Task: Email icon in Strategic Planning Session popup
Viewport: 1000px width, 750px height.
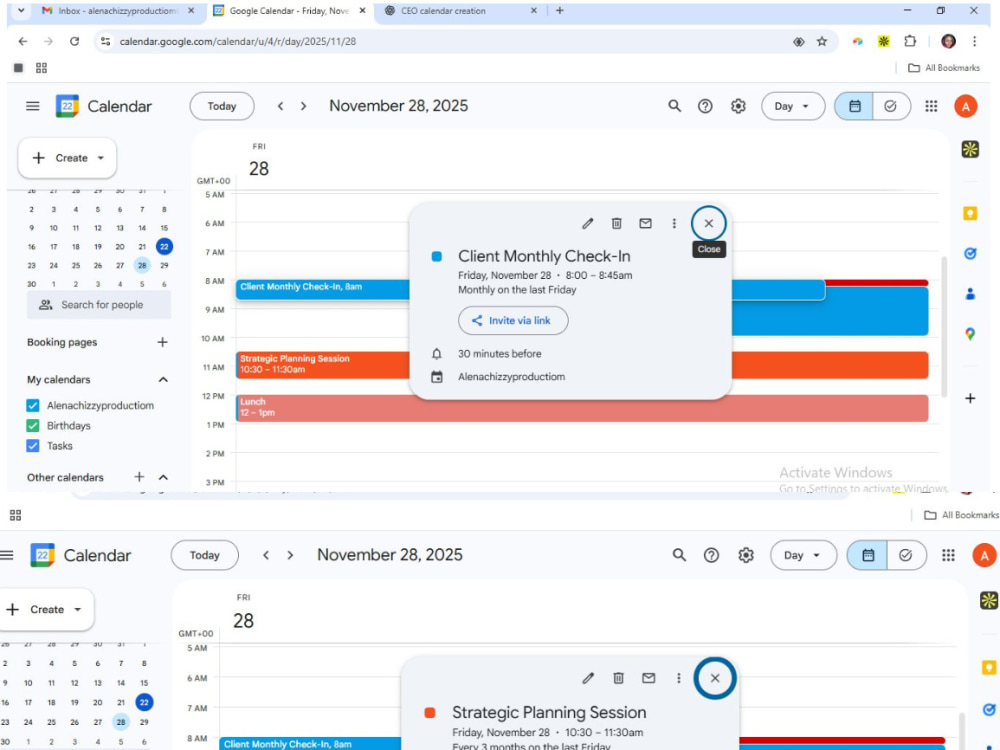Action: point(649,678)
